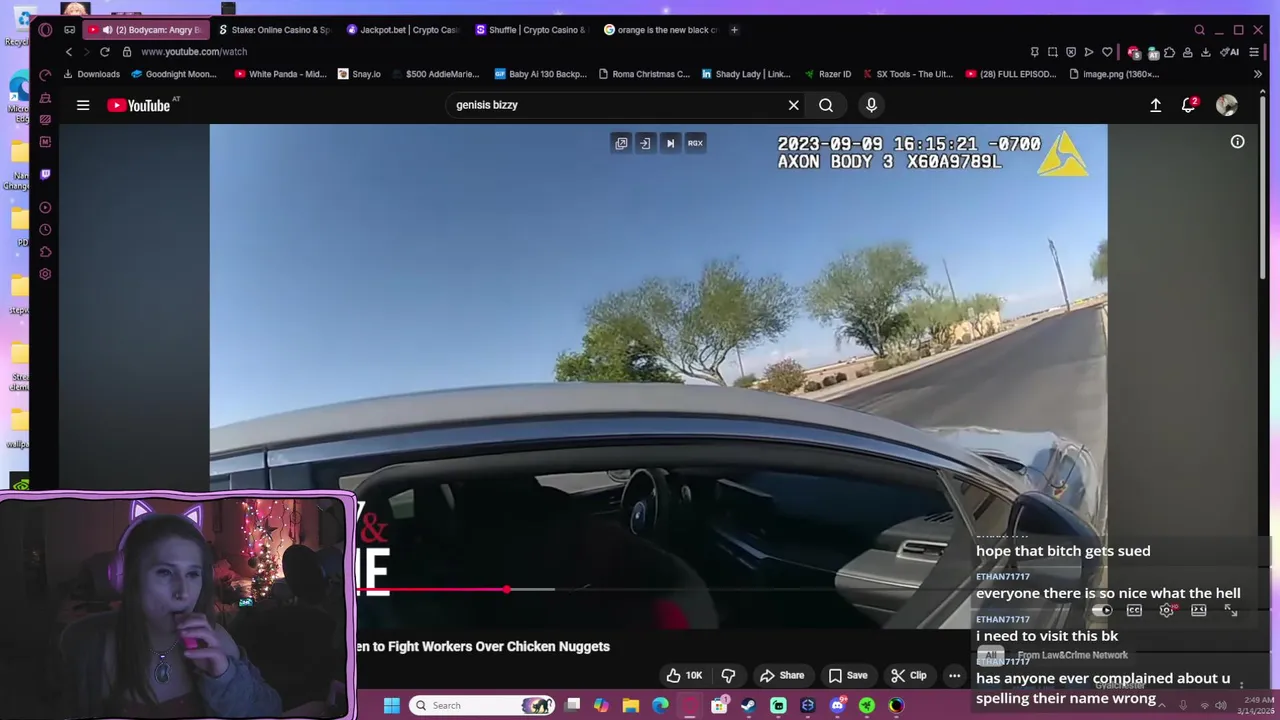Image resolution: width=1280 pixels, height=720 pixels.
Task: Click the Windows taskbar Search box
Action: tap(481, 705)
